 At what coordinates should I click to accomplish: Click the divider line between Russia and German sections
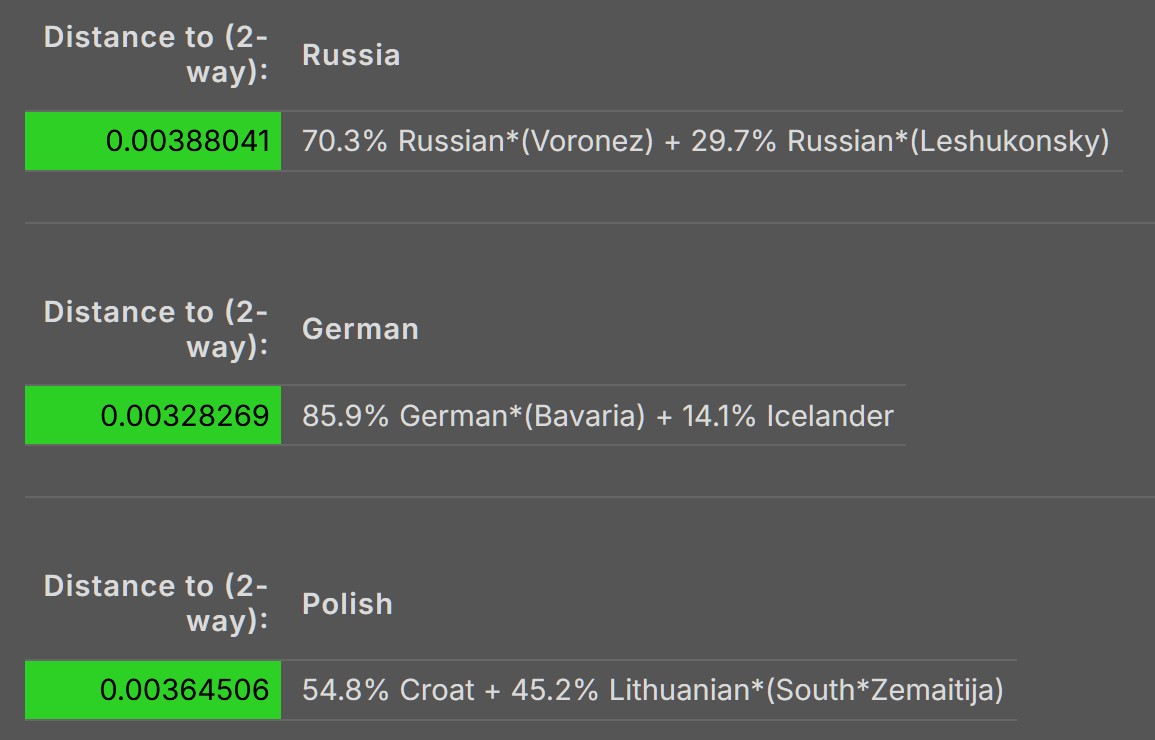click(590, 222)
